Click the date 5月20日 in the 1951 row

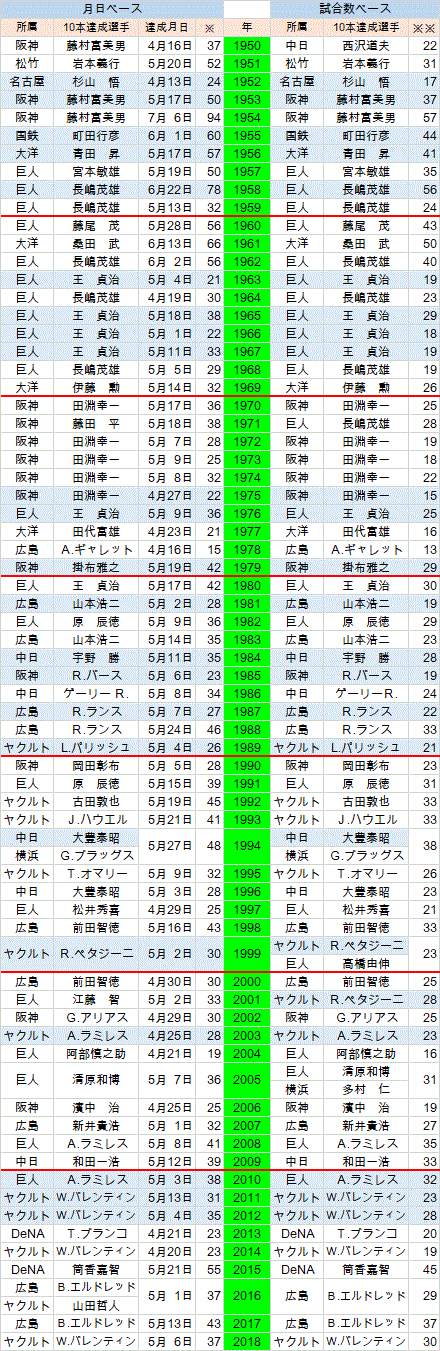coord(169,64)
